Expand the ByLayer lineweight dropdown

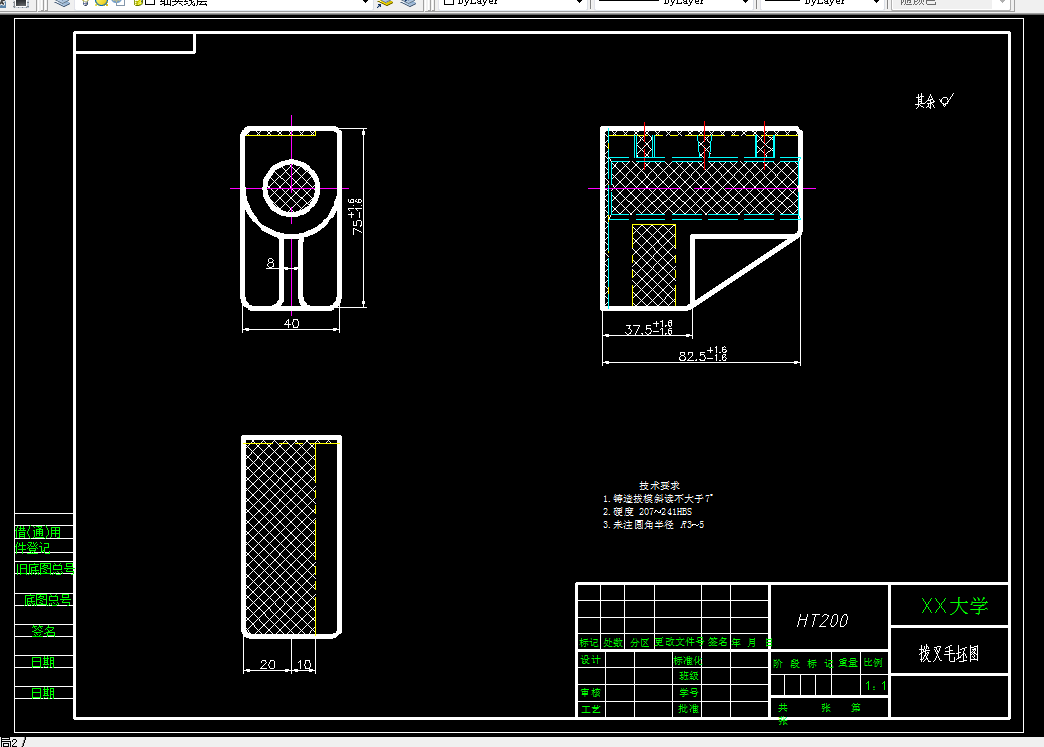click(877, 3)
